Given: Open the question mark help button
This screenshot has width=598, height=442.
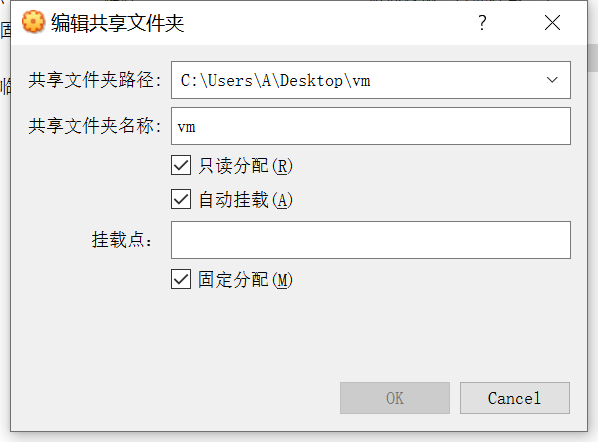Looking at the screenshot, I should click(x=482, y=23).
